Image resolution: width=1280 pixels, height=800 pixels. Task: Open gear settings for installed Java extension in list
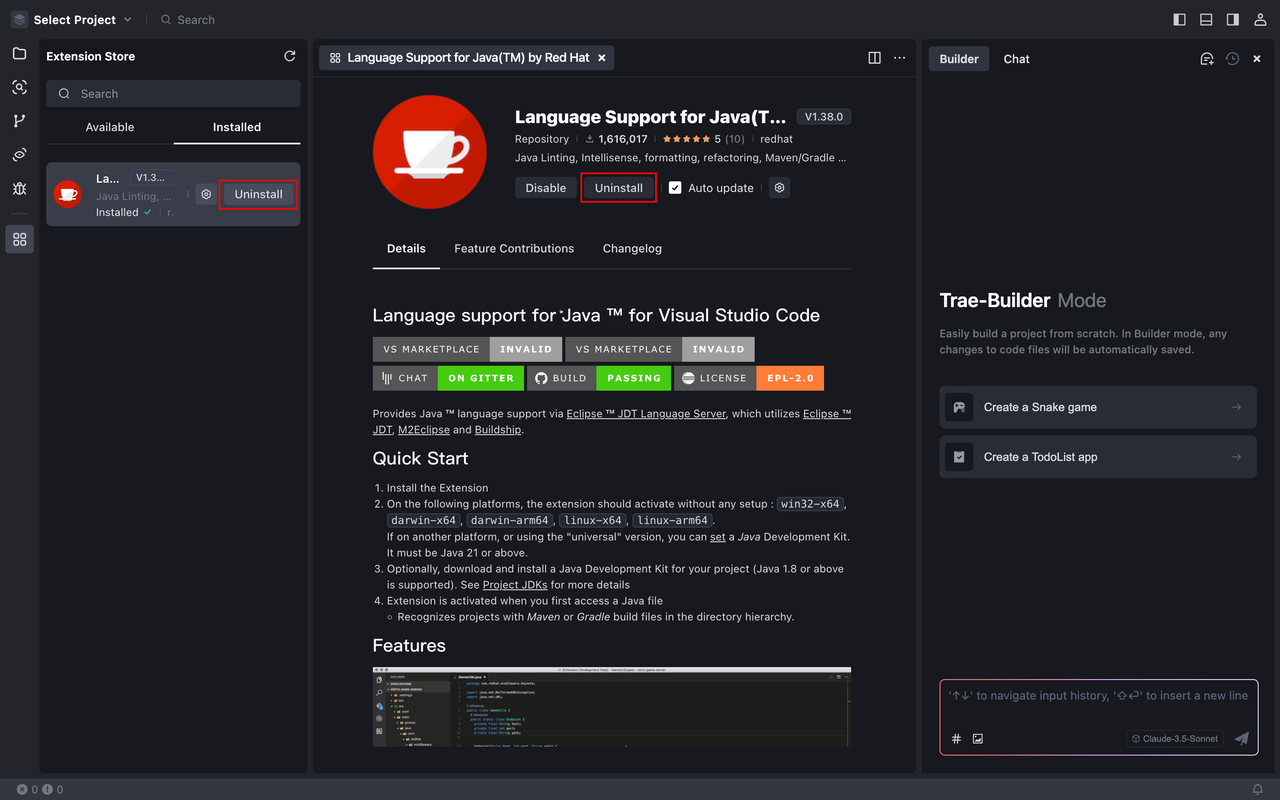pyautogui.click(x=206, y=194)
